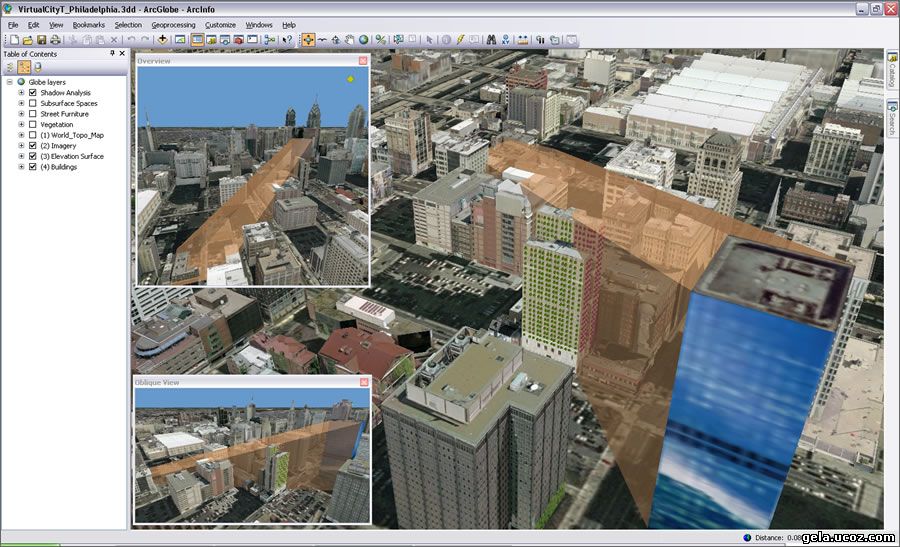Expand the Vegetation layer
The width and height of the screenshot is (900, 547).
click(21, 124)
